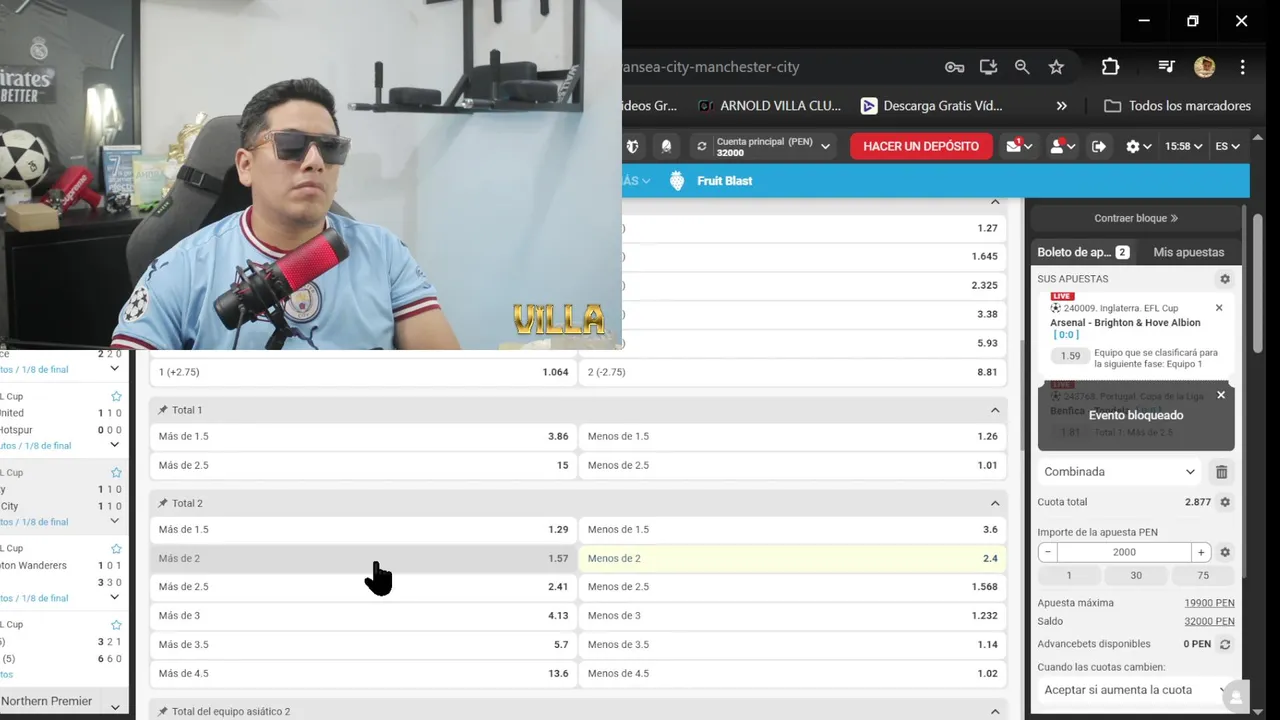Image resolution: width=1280 pixels, height=720 pixels.
Task: Open the browser extensions puzzle icon
Action: pos(1110,67)
